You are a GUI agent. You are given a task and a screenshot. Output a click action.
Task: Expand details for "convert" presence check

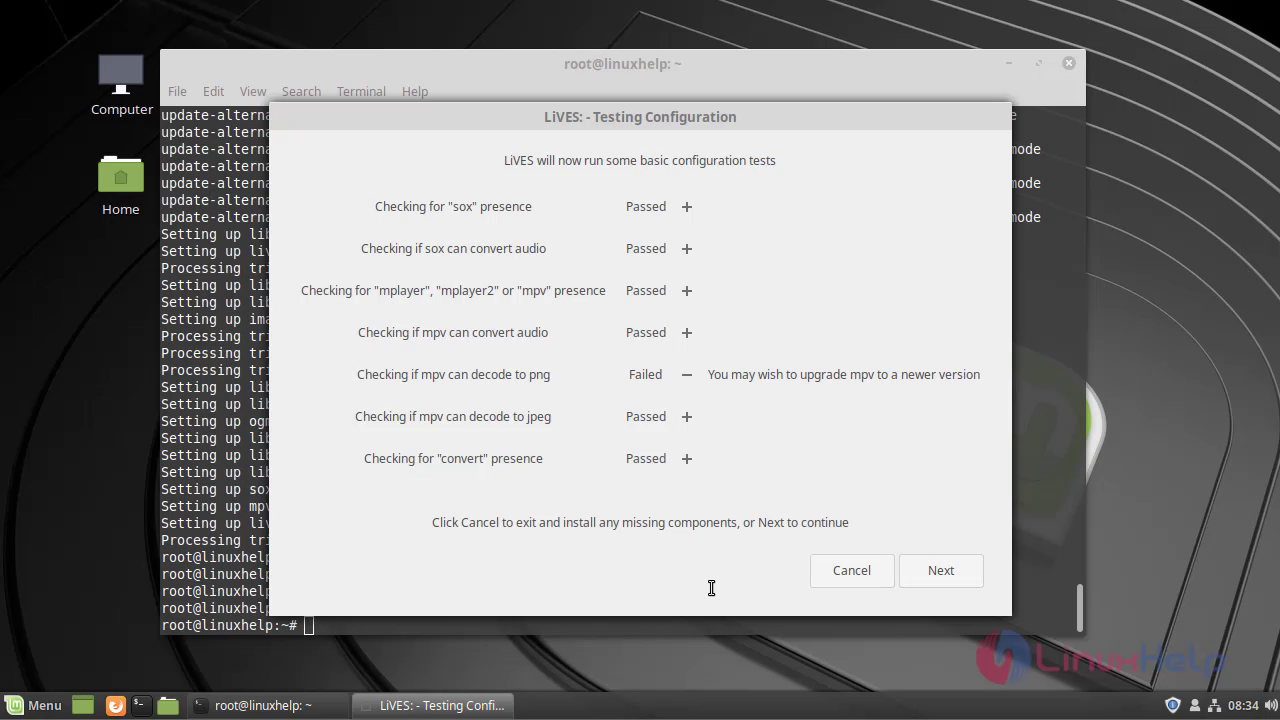click(x=687, y=459)
